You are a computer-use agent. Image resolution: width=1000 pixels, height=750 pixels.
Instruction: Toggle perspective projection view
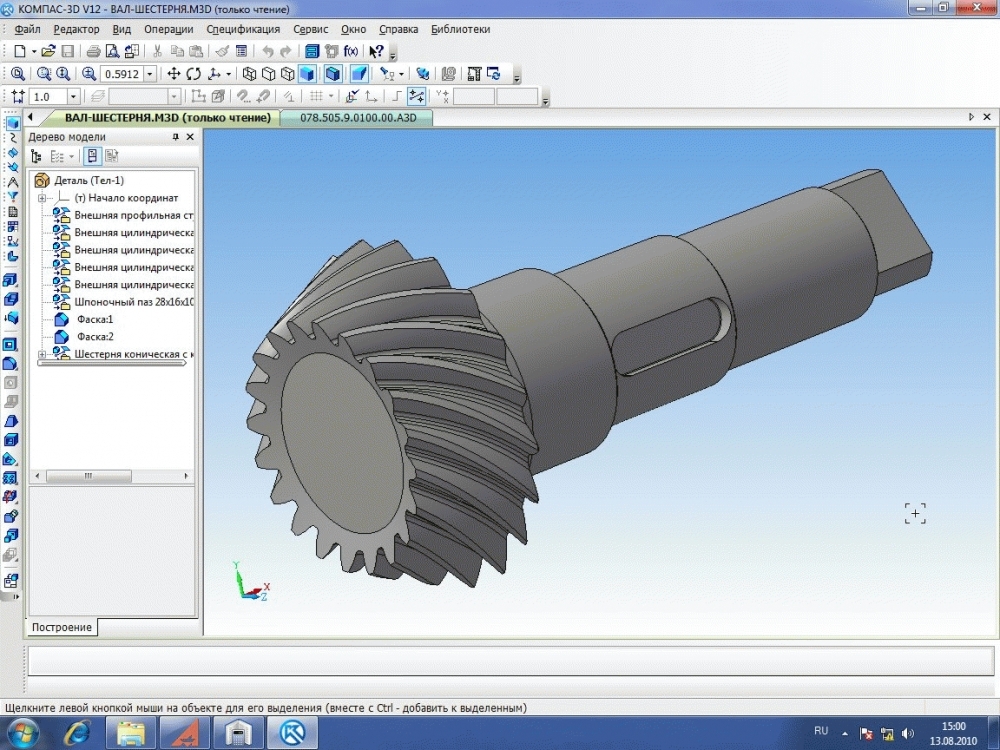pyautogui.click(x=358, y=74)
